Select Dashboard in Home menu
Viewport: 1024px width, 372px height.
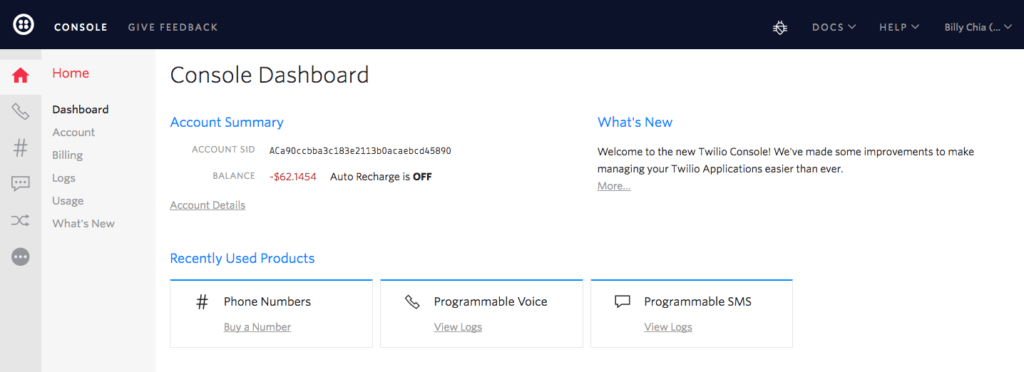(x=80, y=110)
